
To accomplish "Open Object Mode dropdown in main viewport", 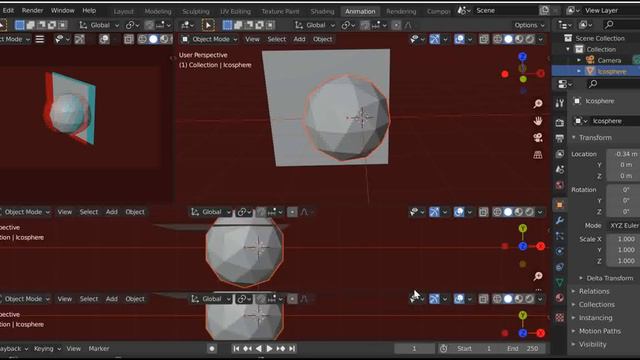I will tap(209, 39).
